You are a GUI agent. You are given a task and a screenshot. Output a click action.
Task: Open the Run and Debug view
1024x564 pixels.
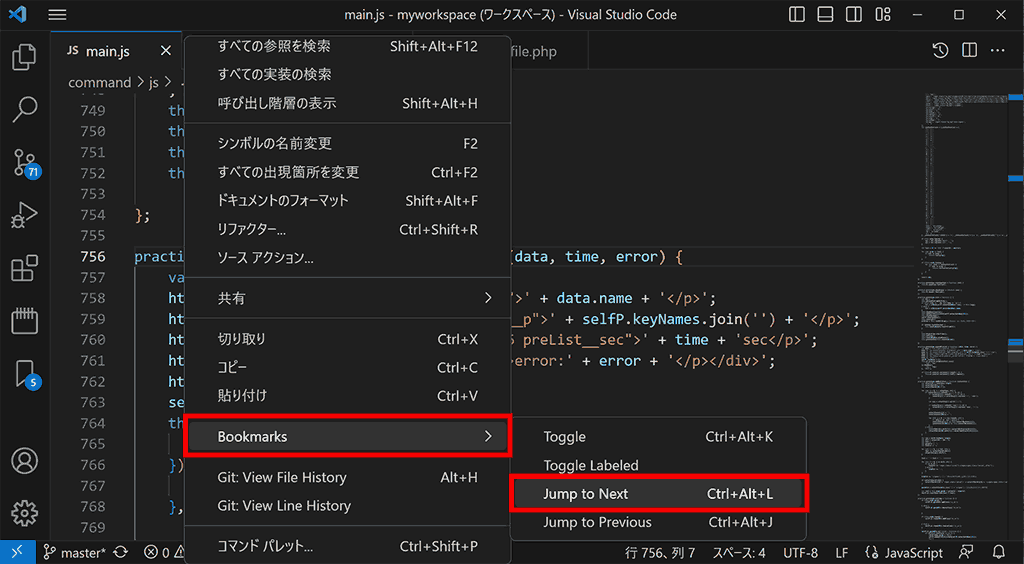24,215
